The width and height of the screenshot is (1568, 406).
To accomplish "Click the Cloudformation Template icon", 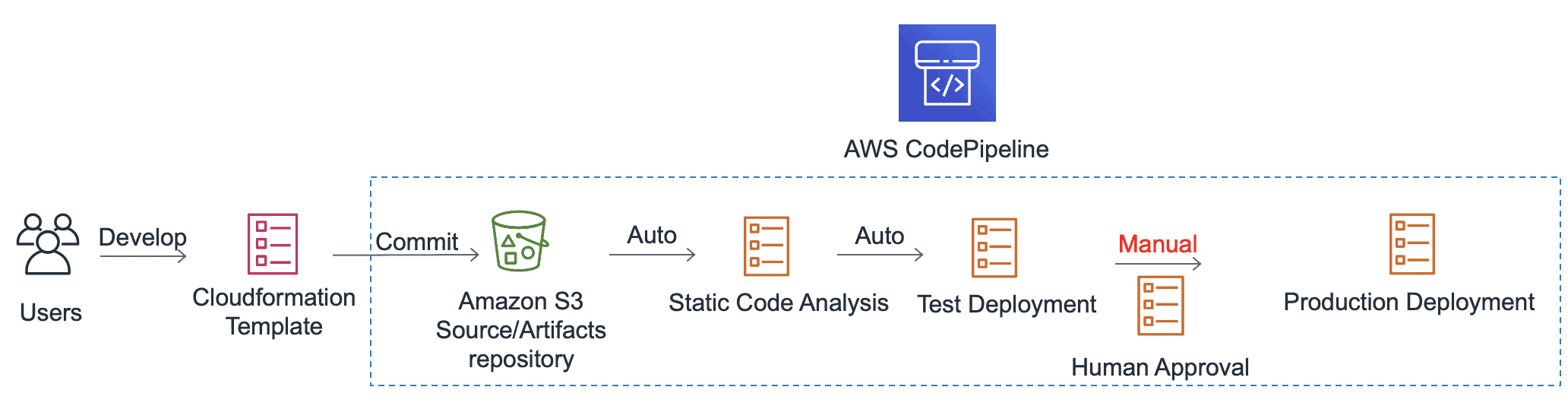I will click(x=273, y=244).
